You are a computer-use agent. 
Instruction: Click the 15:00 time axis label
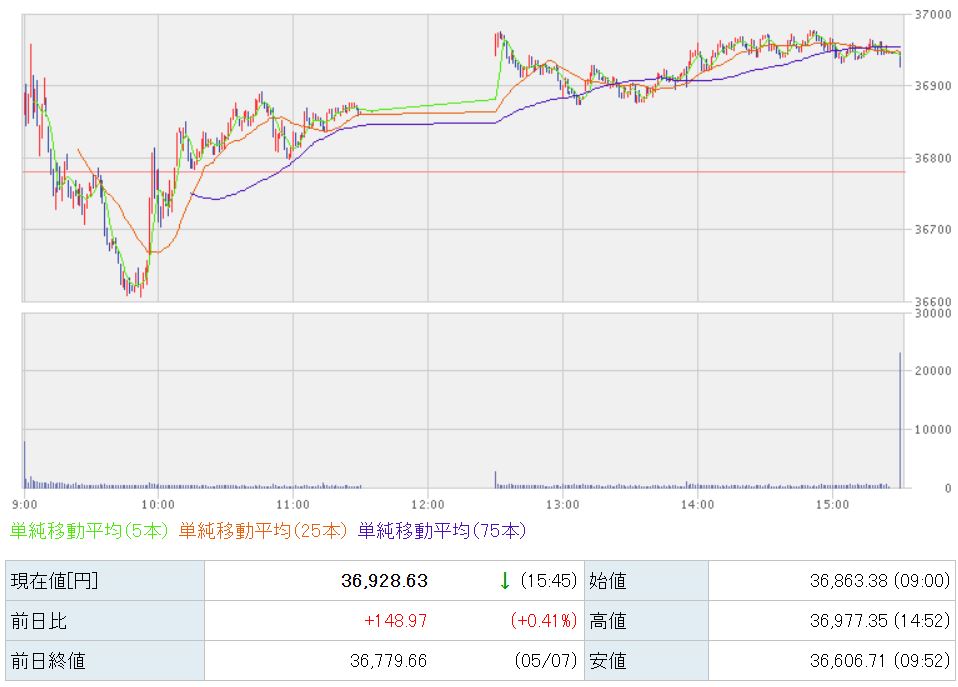[833, 505]
